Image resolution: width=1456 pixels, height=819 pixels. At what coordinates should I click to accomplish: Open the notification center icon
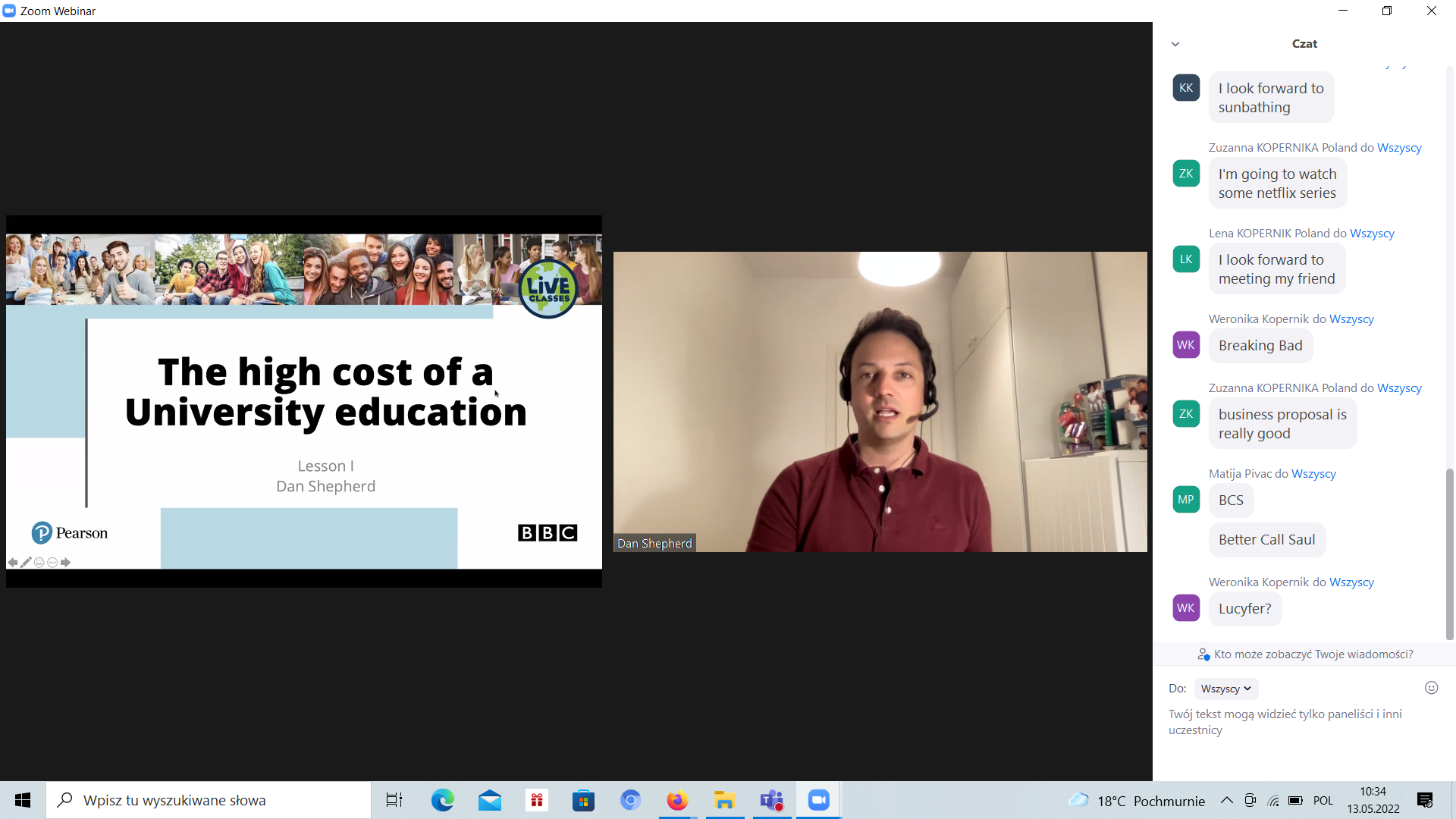[x=1425, y=800]
